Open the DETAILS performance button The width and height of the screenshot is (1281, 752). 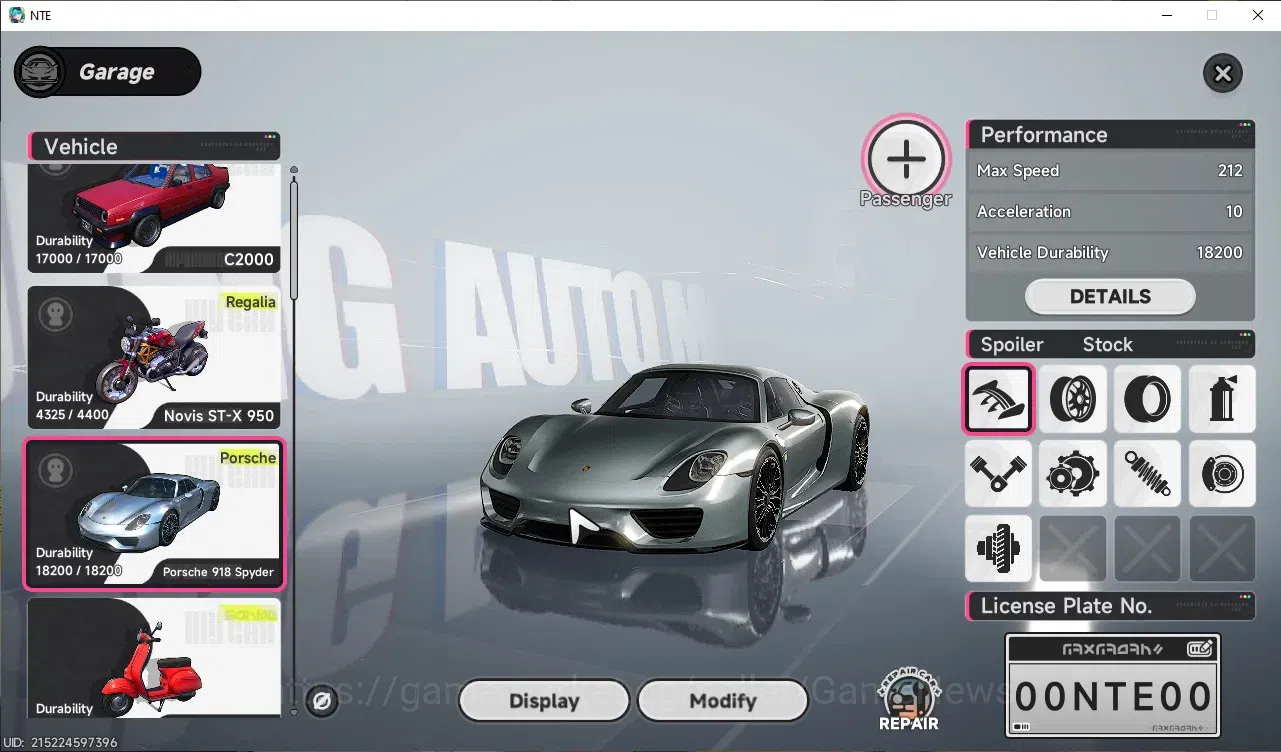tap(1110, 296)
